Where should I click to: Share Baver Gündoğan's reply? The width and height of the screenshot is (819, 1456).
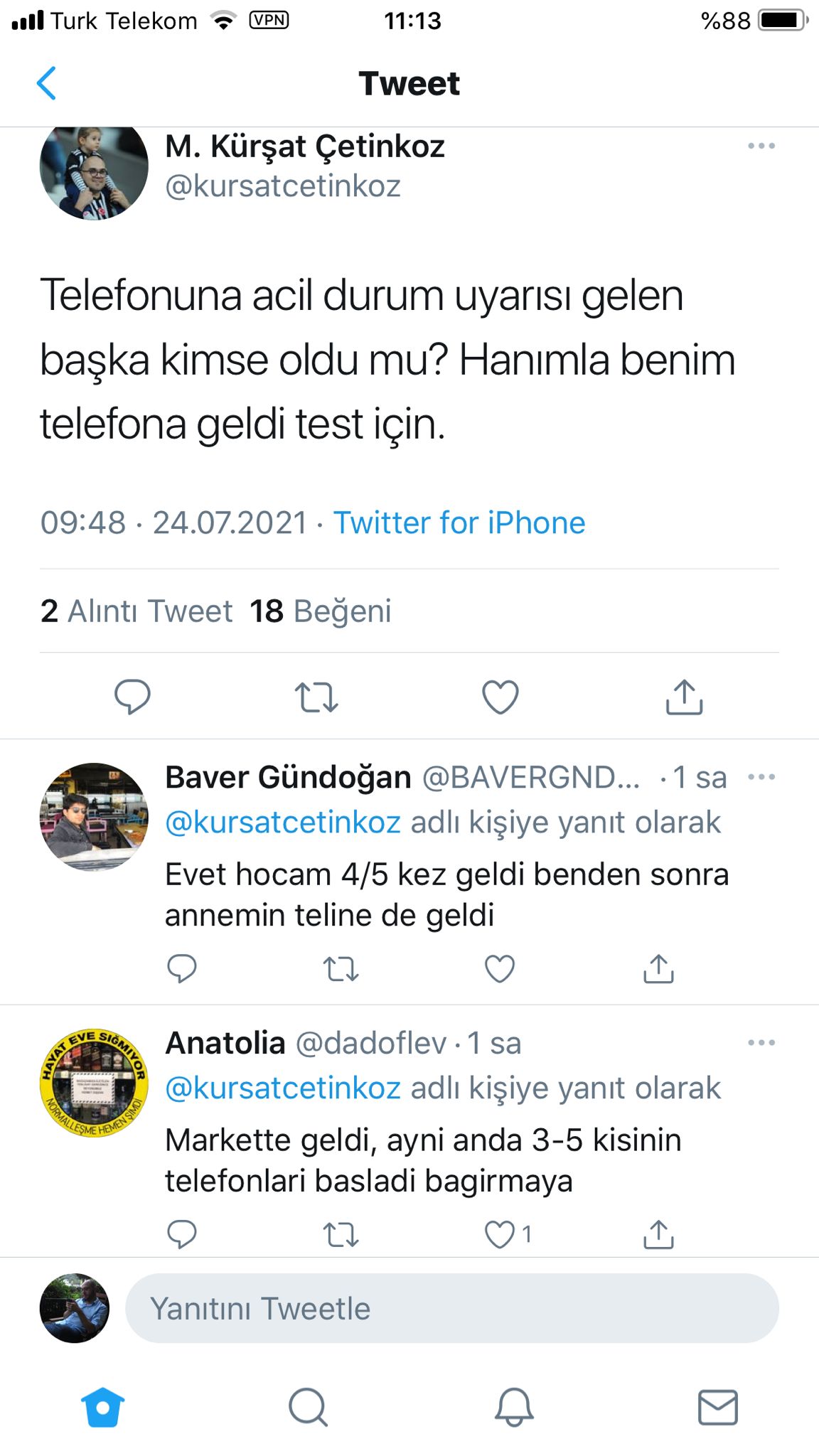[658, 968]
